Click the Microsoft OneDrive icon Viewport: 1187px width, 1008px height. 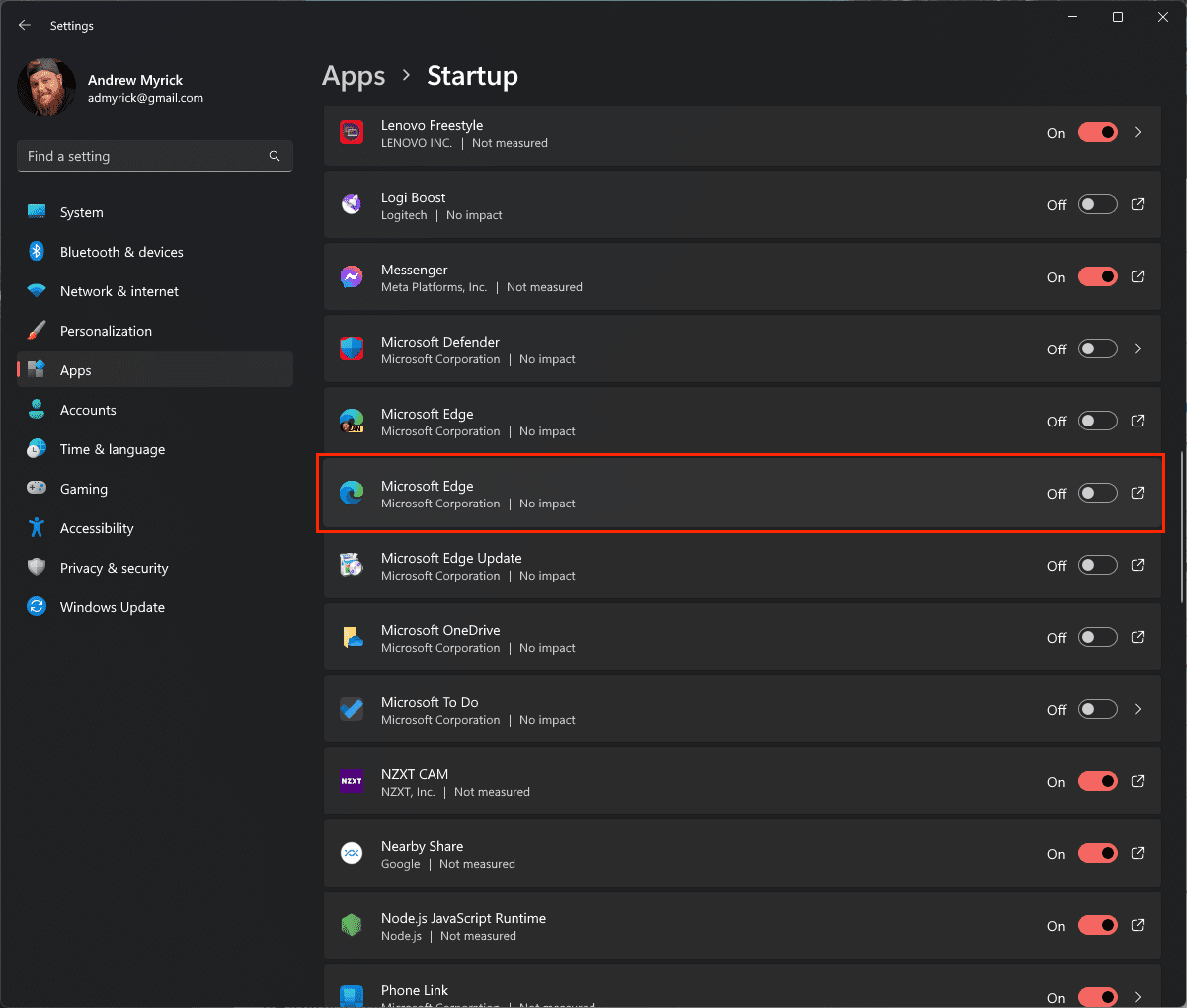(352, 637)
